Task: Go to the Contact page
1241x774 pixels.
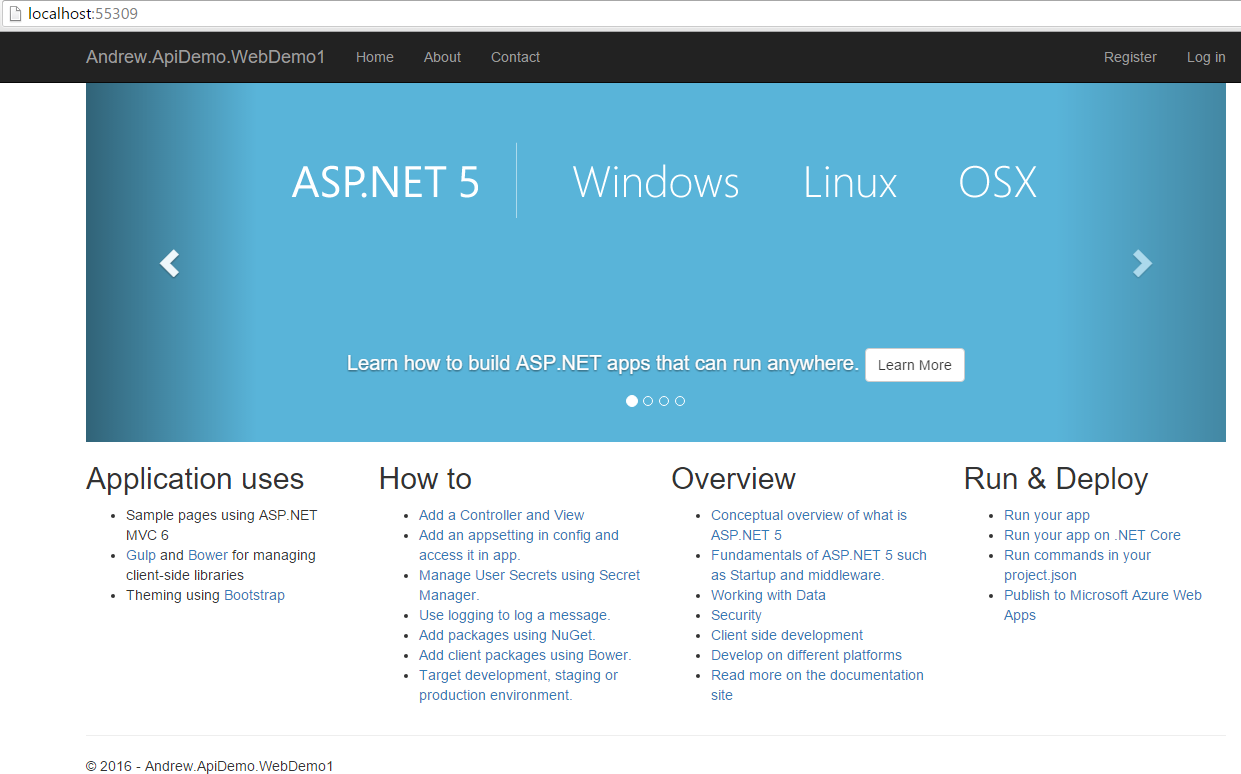Action: click(x=515, y=57)
